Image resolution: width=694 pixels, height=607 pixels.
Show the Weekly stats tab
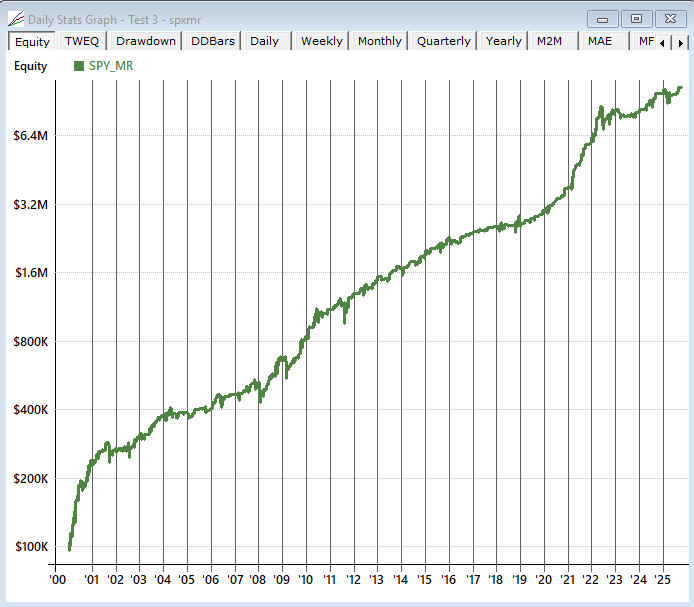point(322,41)
